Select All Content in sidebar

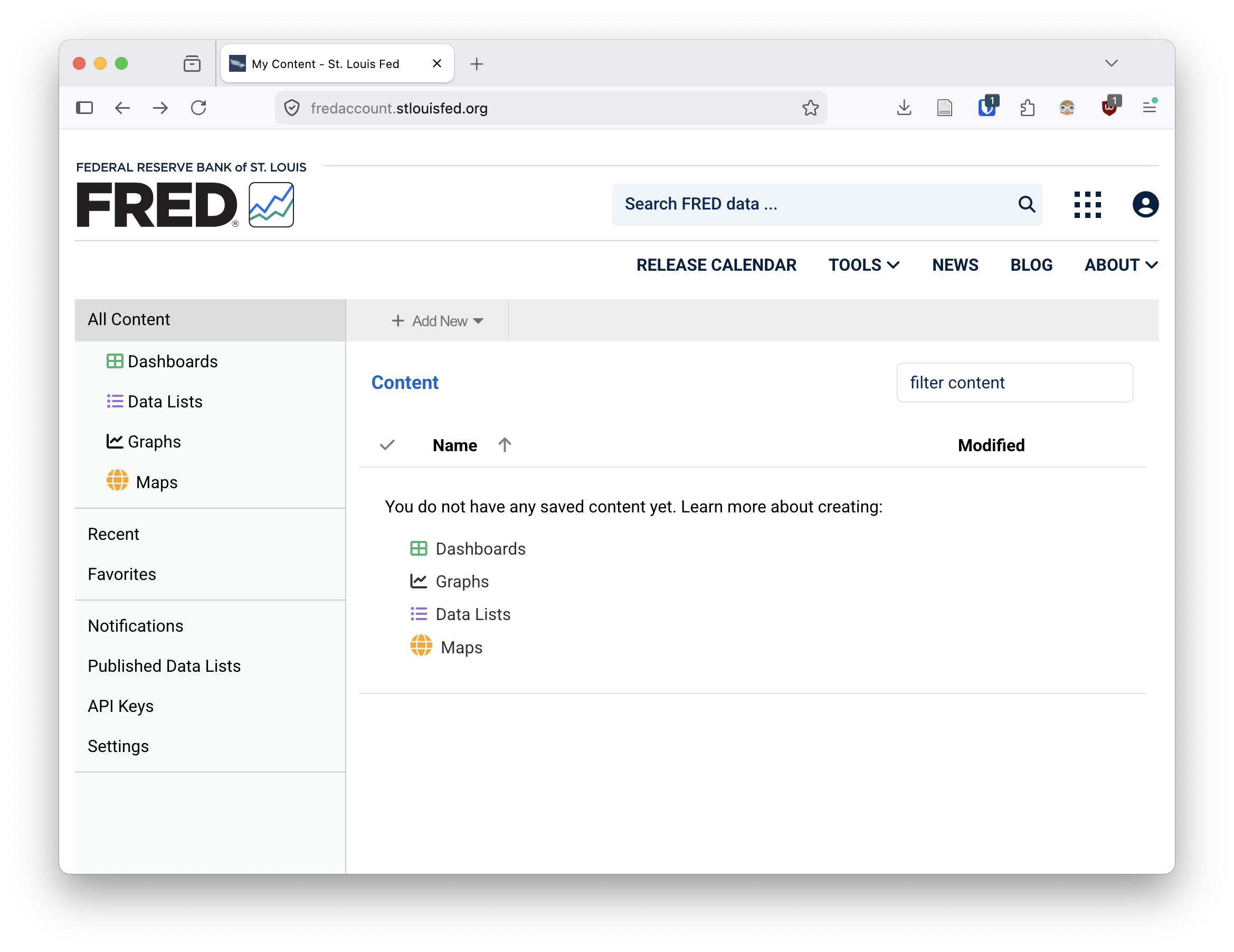click(210, 320)
